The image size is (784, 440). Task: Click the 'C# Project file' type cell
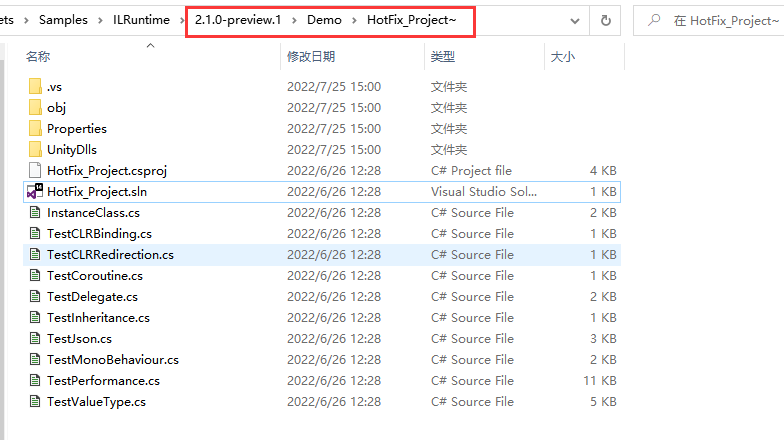[472, 171]
